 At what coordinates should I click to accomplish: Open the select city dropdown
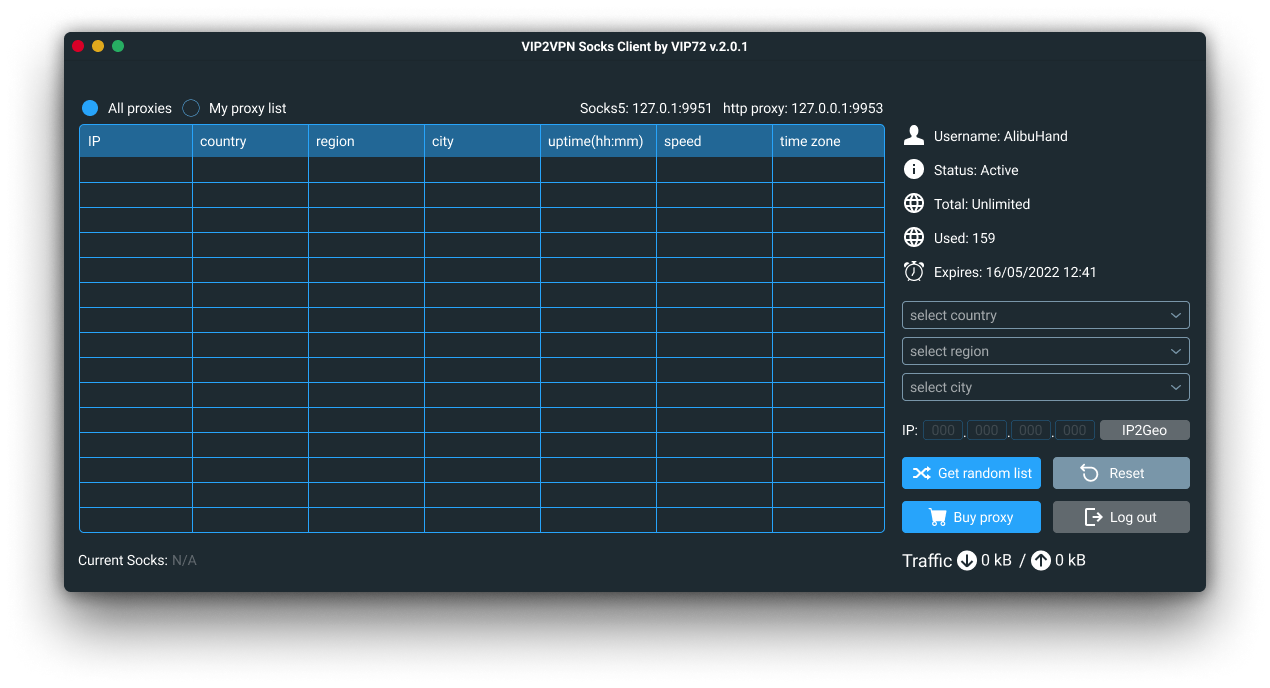[x=1046, y=387]
